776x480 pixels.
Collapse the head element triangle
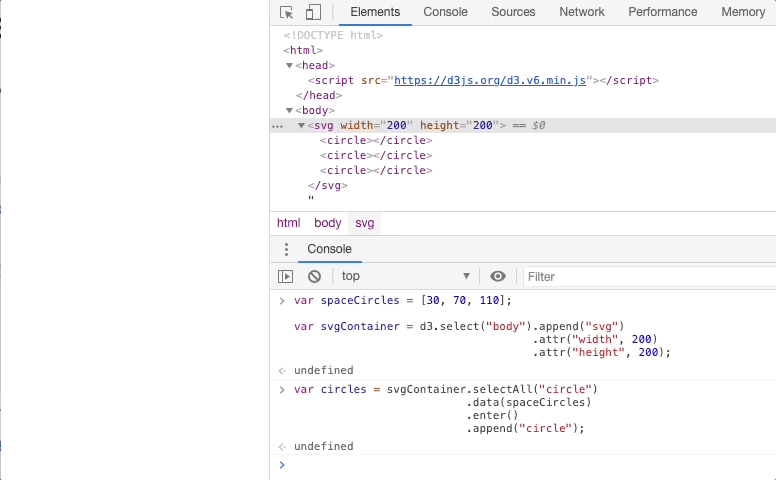coord(290,65)
